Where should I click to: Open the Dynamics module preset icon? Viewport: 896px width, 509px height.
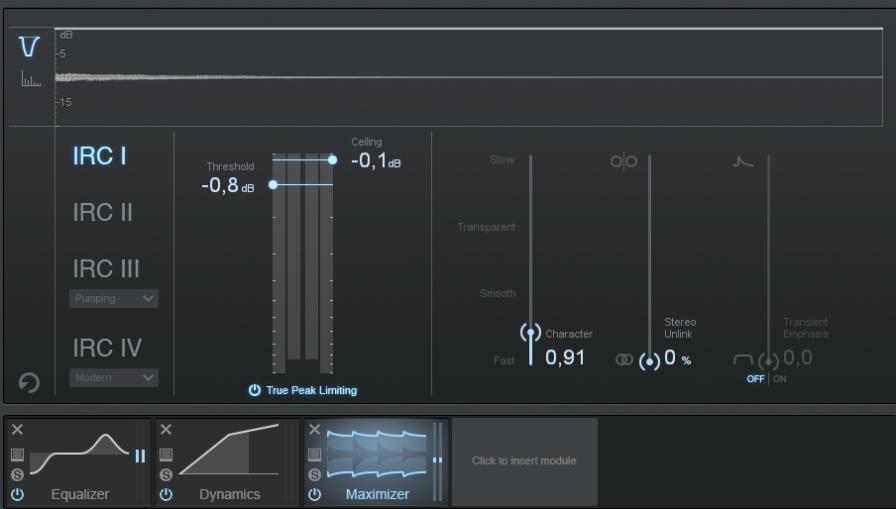coord(166,454)
